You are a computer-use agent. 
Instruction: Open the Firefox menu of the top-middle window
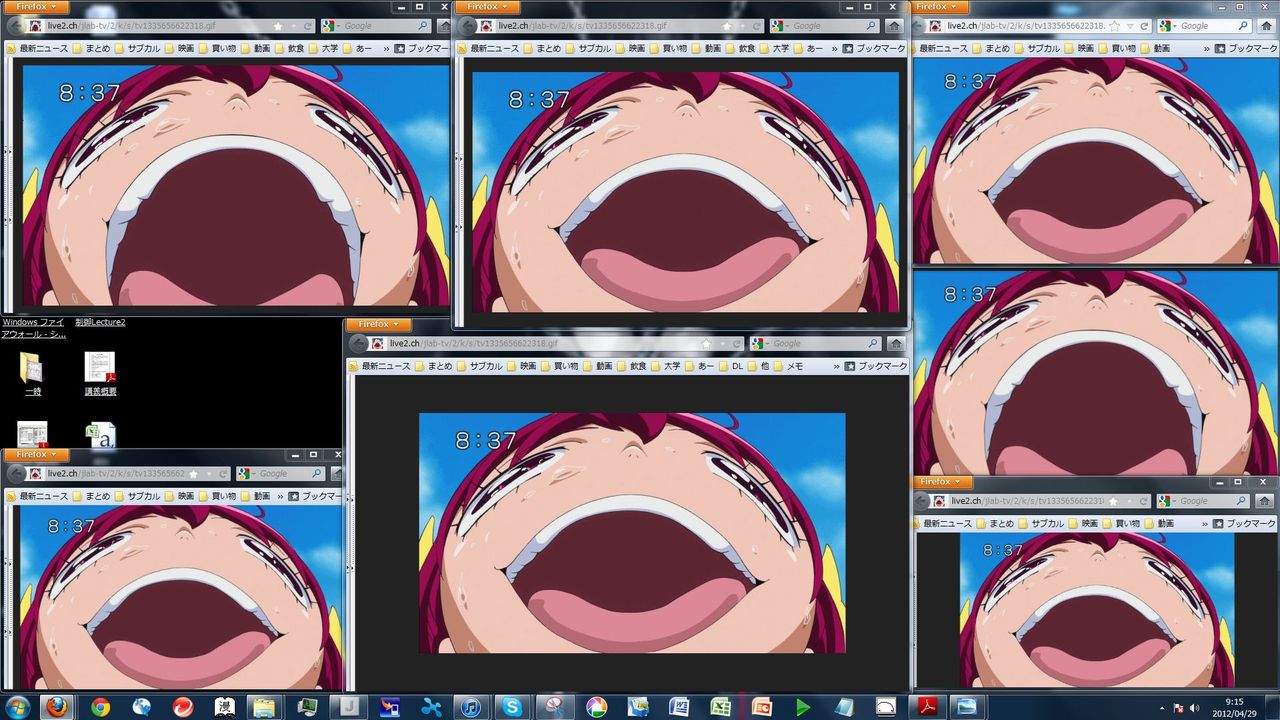coord(488,7)
